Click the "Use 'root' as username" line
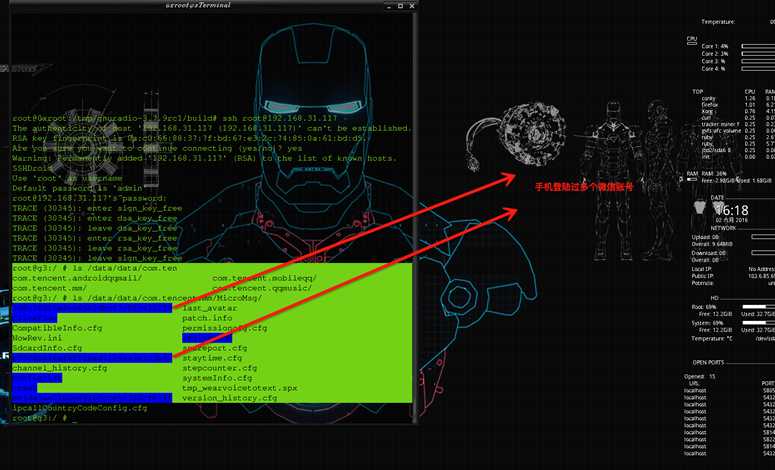The height and width of the screenshot is (470, 775). 67,178
